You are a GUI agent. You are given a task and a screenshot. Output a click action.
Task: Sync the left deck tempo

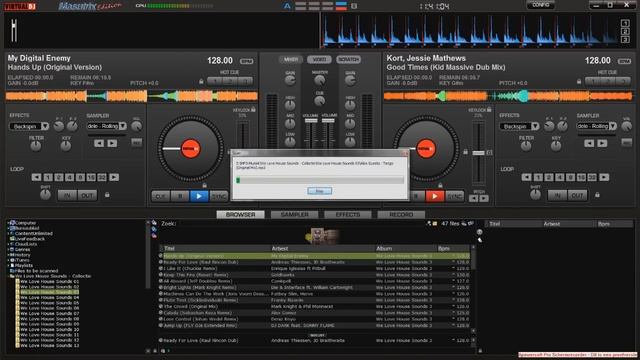tap(218, 196)
